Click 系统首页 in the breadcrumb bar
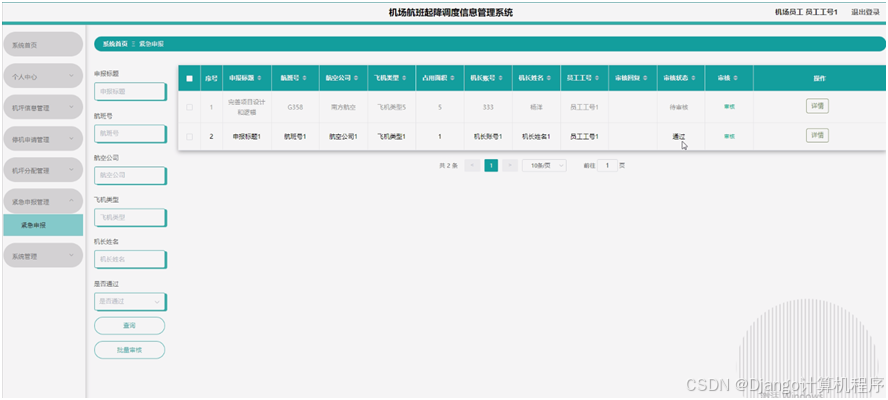888x400 pixels. tap(115, 44)
